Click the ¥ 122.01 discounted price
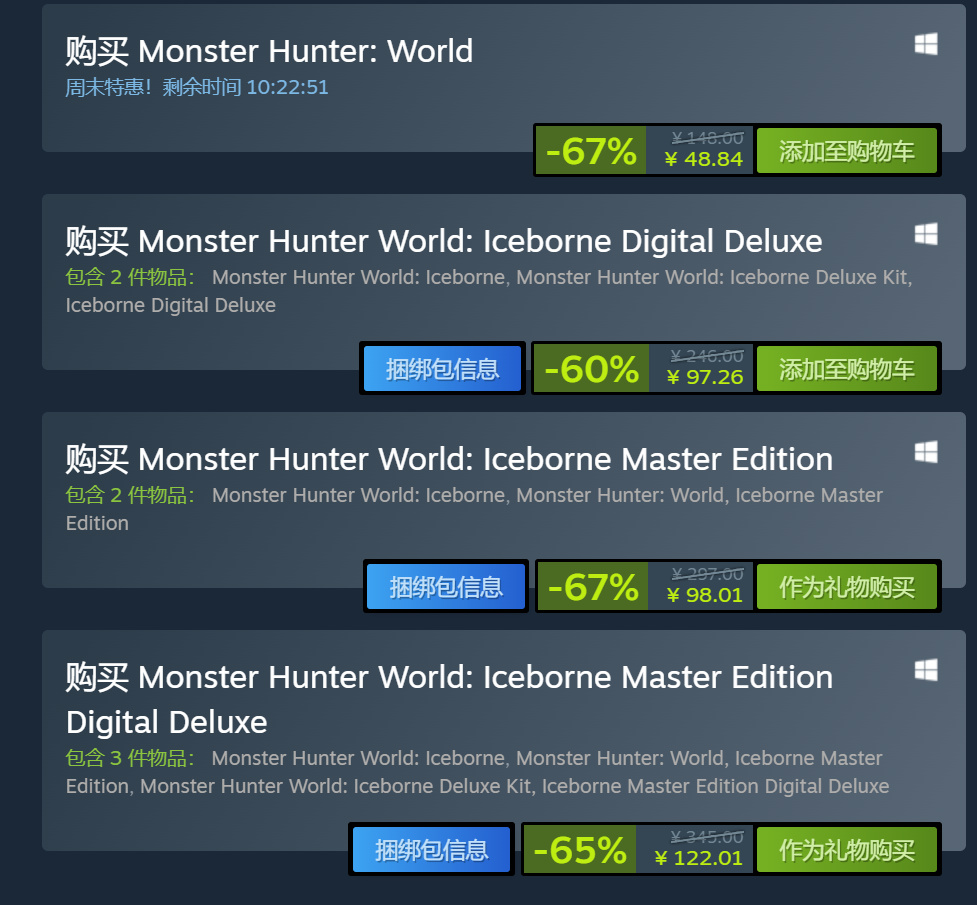 tap(698, 858)
